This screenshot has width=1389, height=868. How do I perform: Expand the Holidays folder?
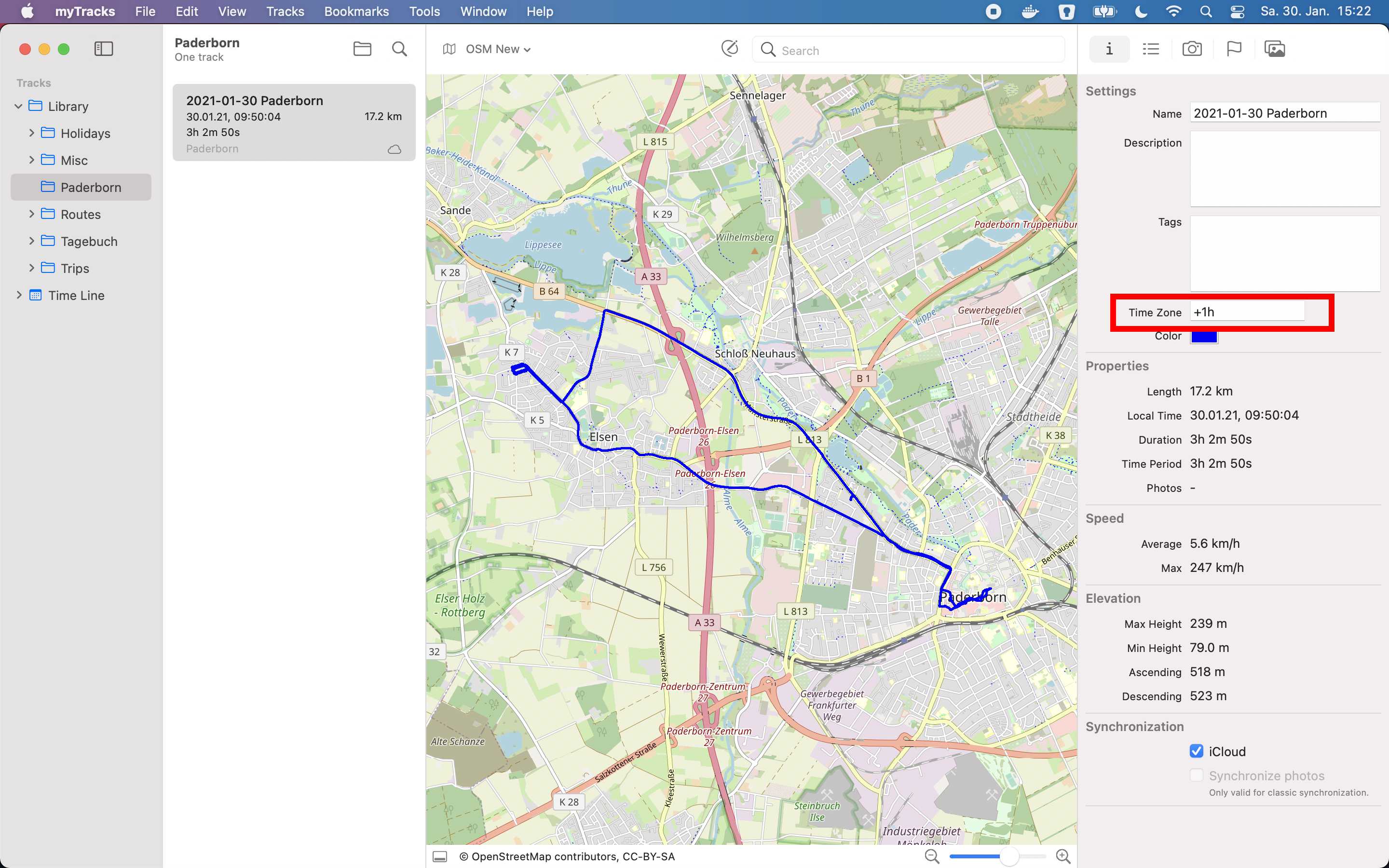coord(31,133)
